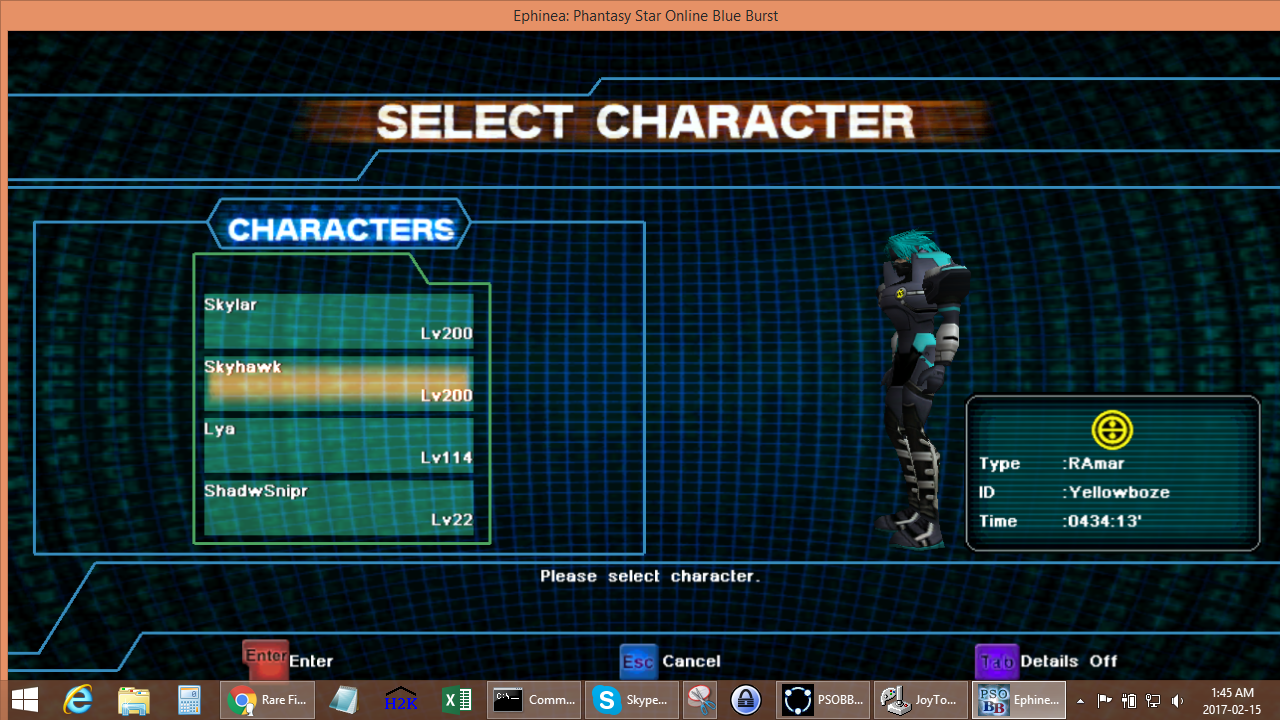
Task: Switch to the Ephinea PSOBB taskbar button
Action: 1019,700
